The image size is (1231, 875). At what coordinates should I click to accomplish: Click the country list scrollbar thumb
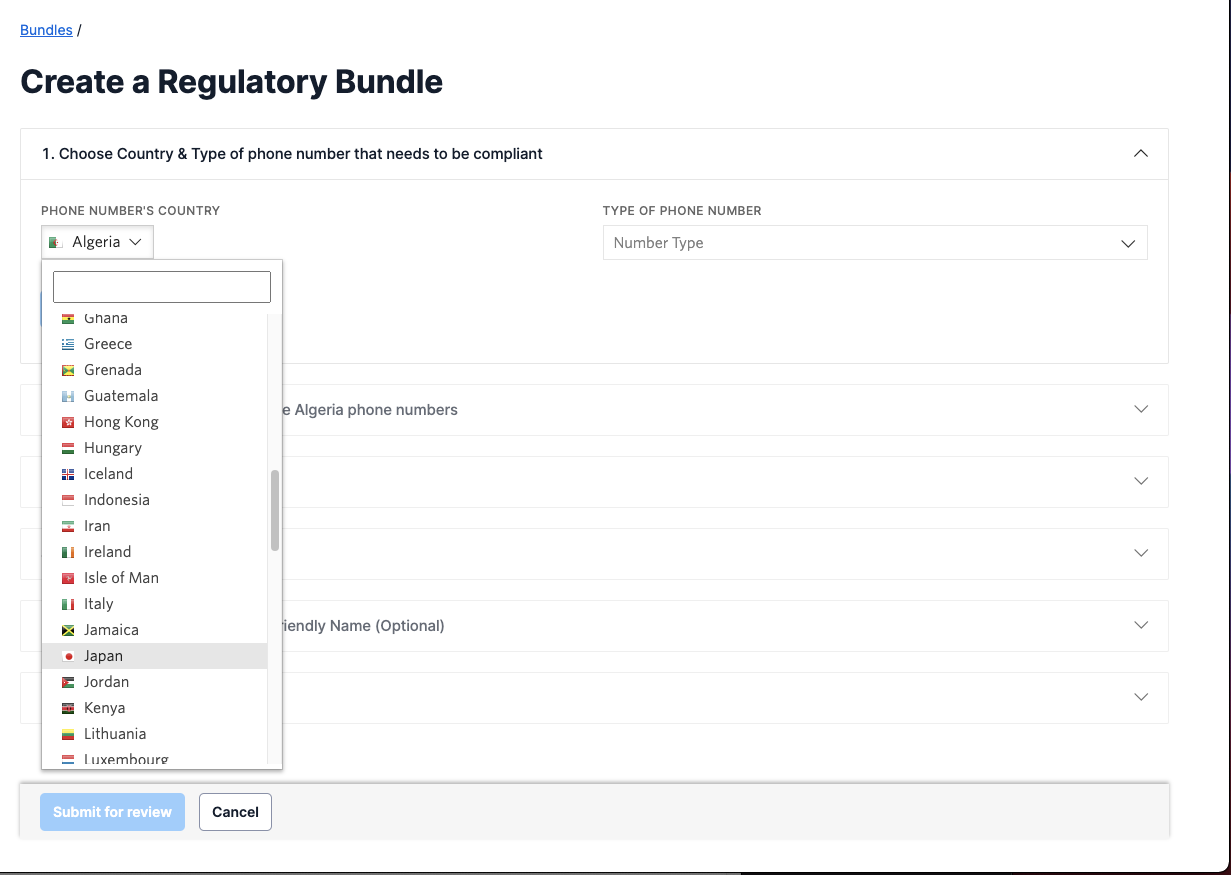pyautogui.click(x=275, y=510)
